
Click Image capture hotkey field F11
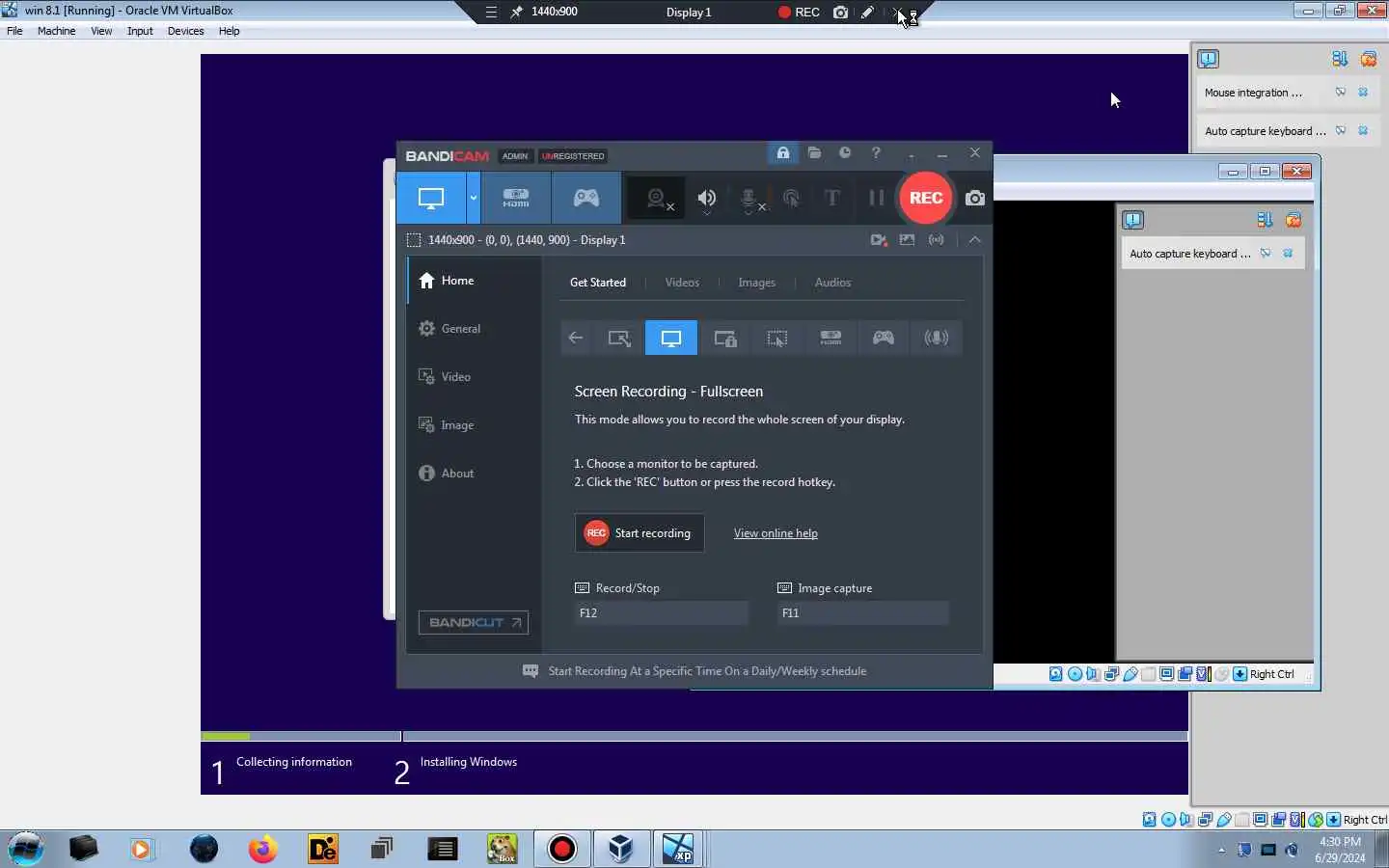[863, 613]
